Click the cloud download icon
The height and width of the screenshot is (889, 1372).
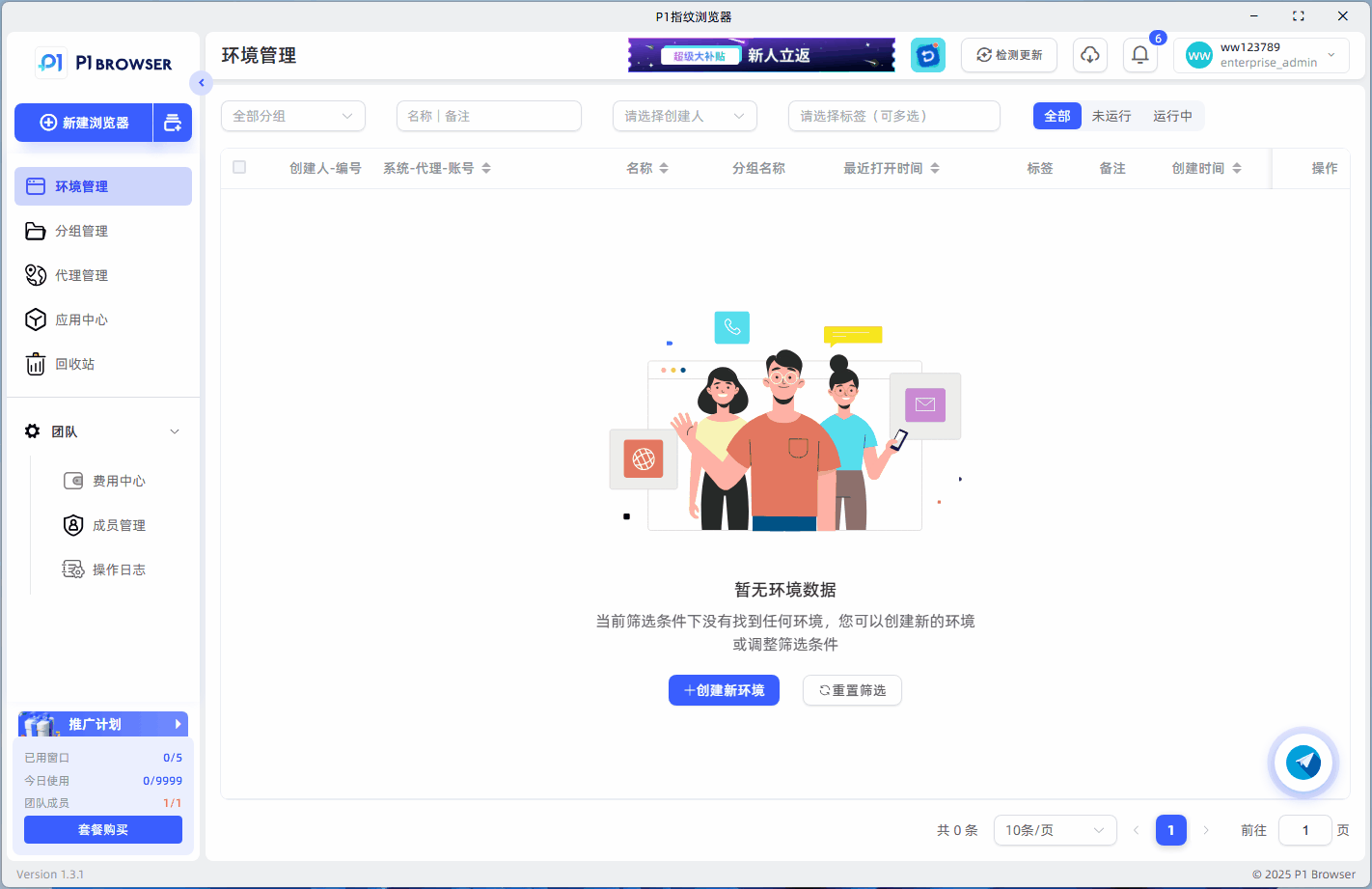(1089, 55)
